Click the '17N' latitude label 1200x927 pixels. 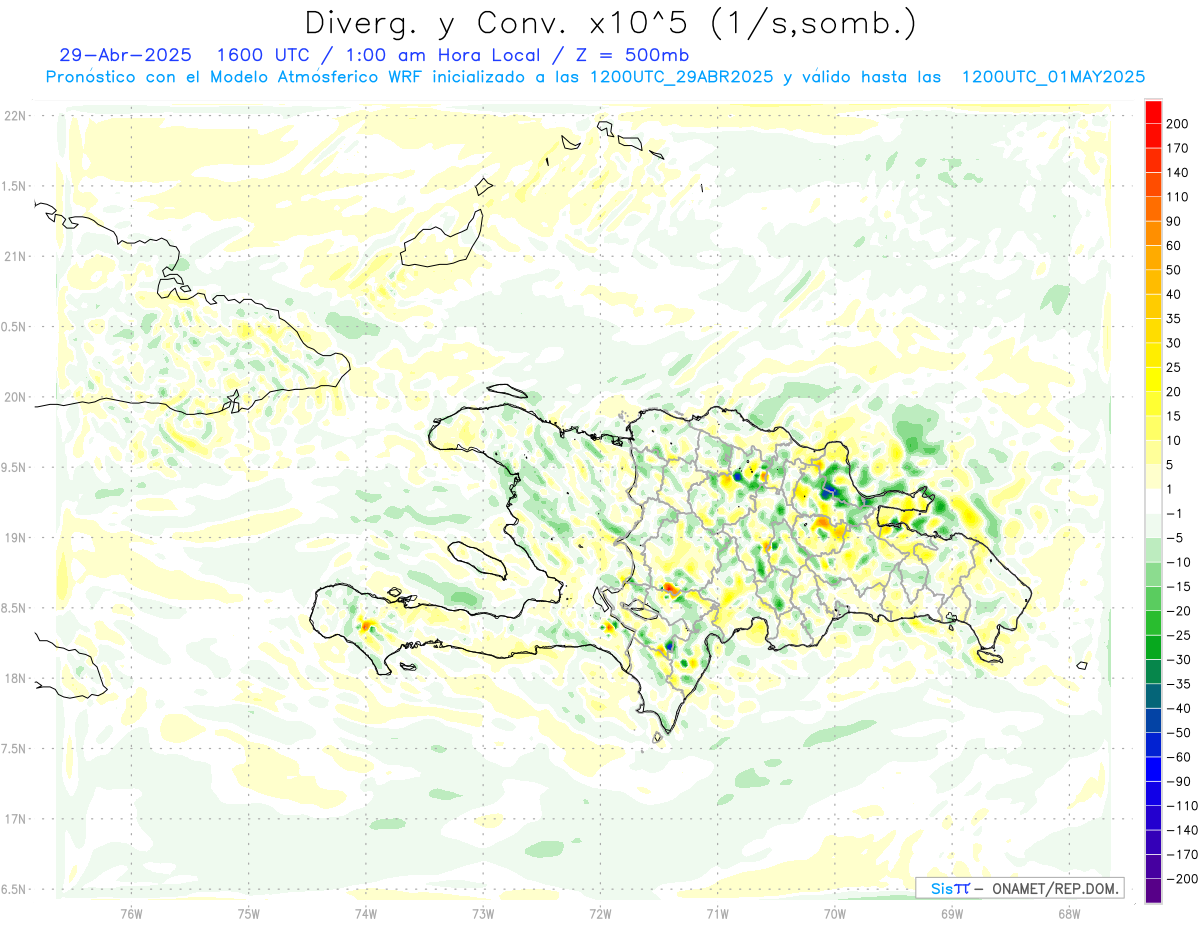[15, 819]
